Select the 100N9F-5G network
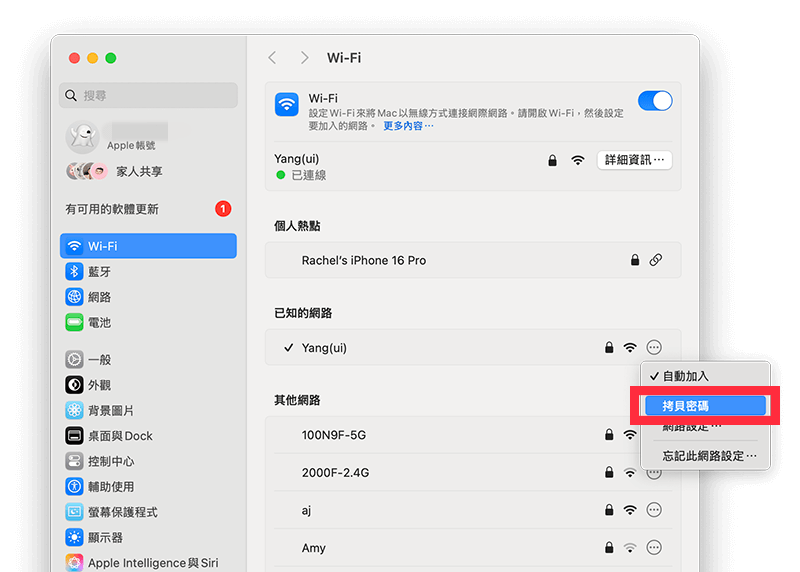The width and height of the screenshot is (800, 572). [x=473, y=435]
